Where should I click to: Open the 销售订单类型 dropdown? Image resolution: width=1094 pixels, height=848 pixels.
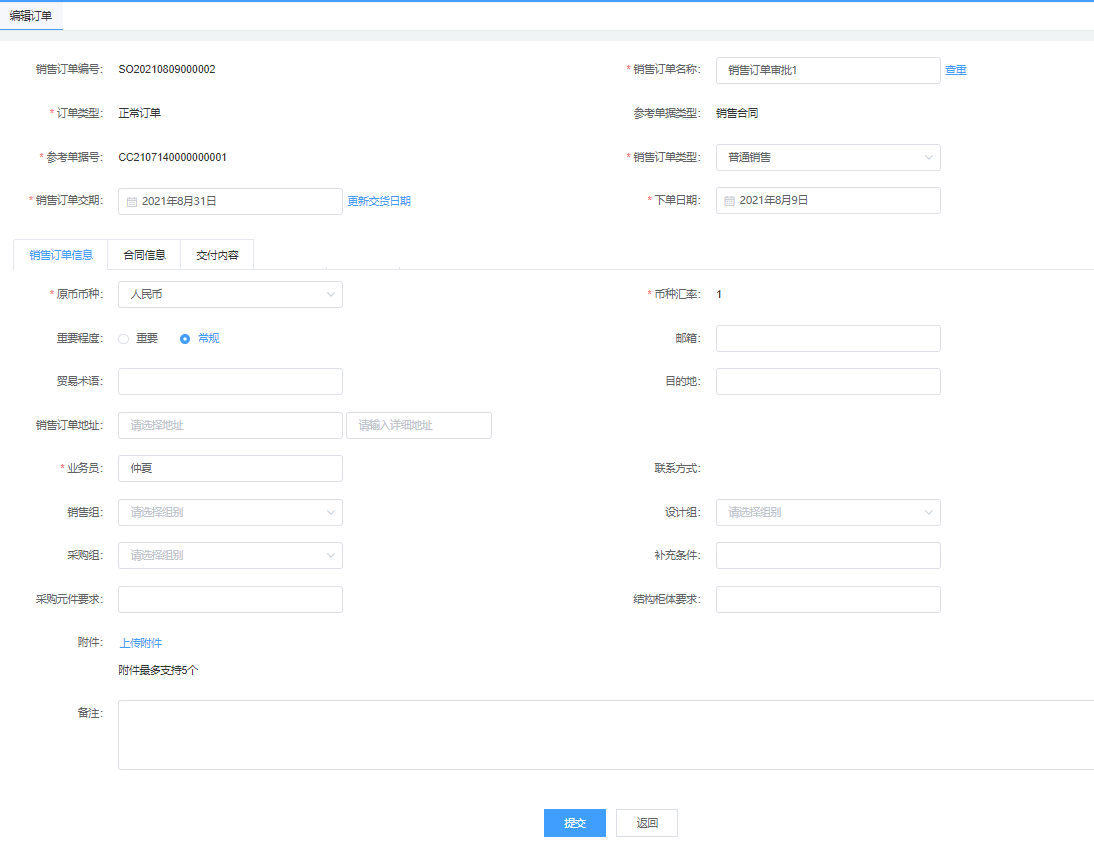point(828,157)
